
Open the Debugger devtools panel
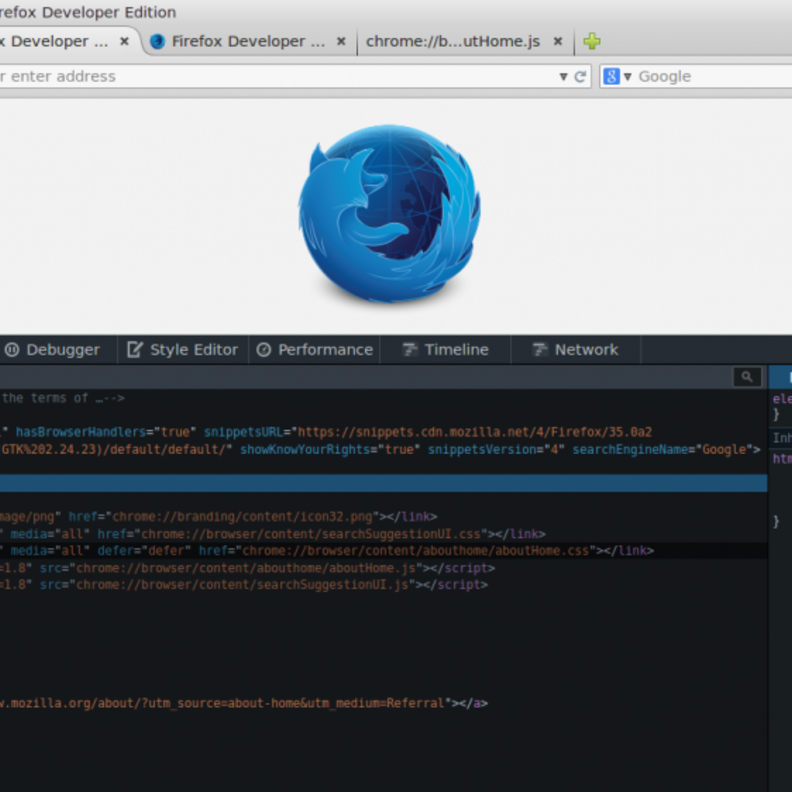(x=53, y=350)
